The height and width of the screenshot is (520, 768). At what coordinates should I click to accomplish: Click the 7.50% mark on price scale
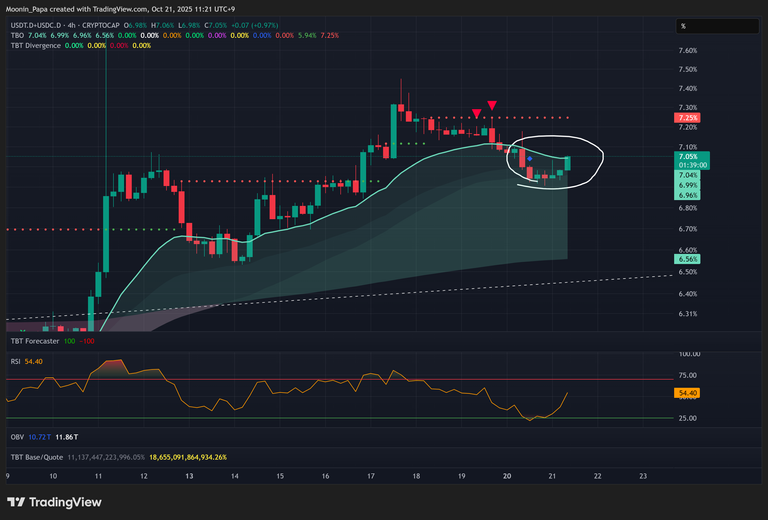[x=688, y=69]
